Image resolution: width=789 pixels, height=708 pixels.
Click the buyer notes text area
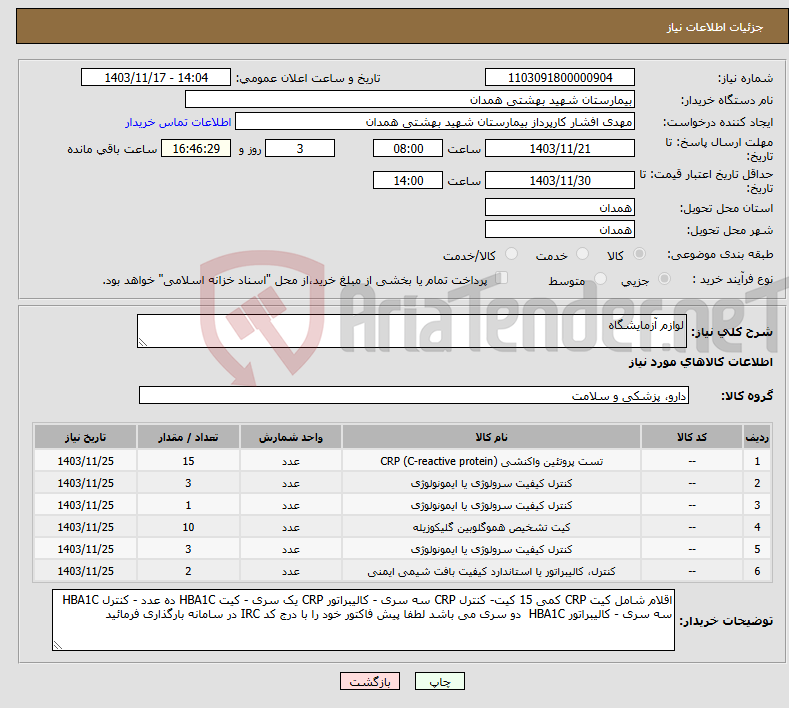click(x=363, y=620)
